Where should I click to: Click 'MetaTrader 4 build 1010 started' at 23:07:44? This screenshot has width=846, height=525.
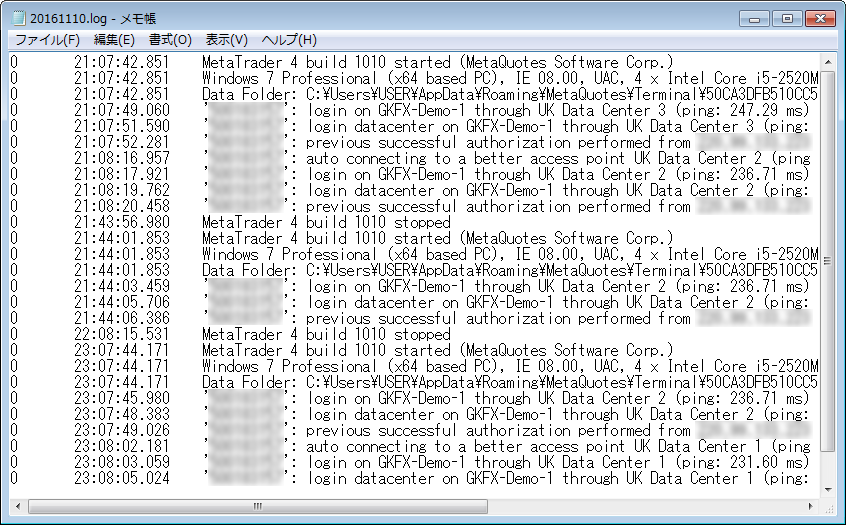326,350
